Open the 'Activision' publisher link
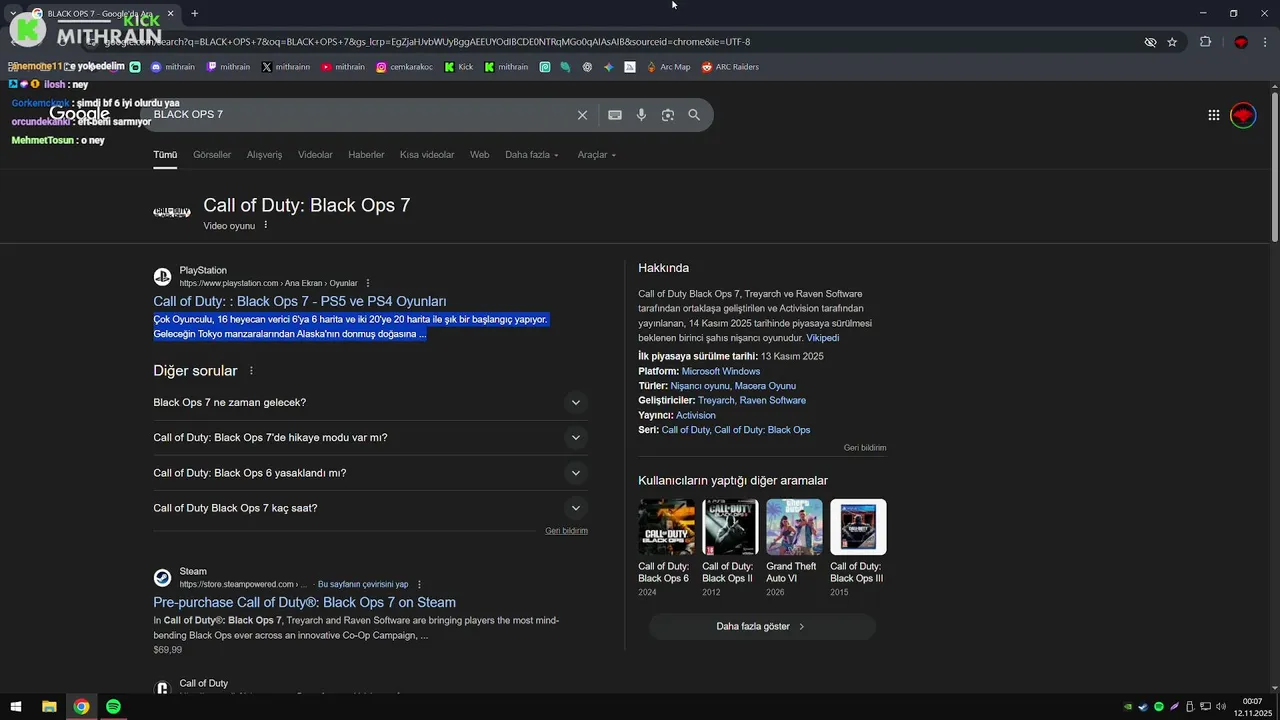1280x720 pixels. [696, 415]
